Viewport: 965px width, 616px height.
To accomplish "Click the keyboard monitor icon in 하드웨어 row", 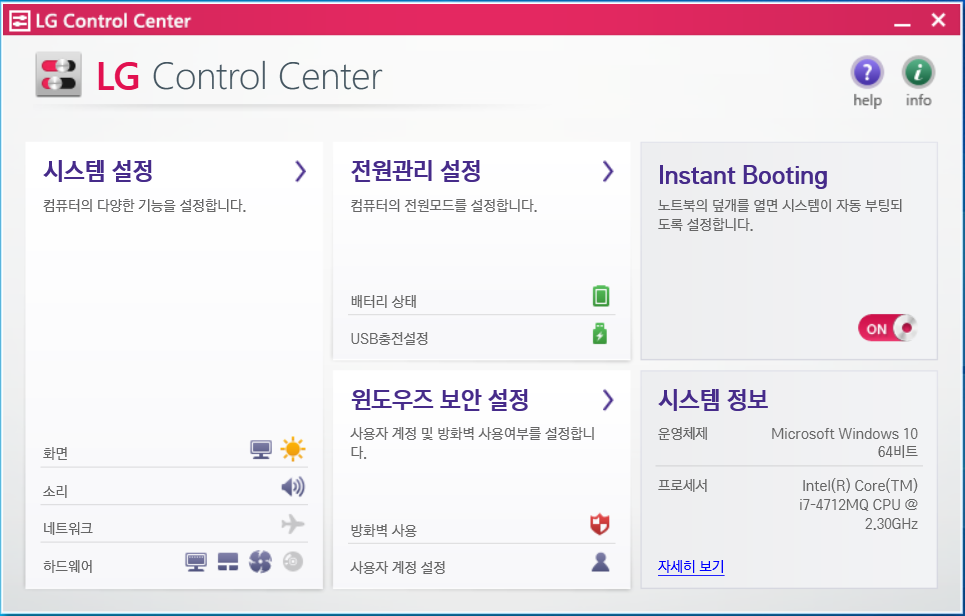I will coord(196,562).
